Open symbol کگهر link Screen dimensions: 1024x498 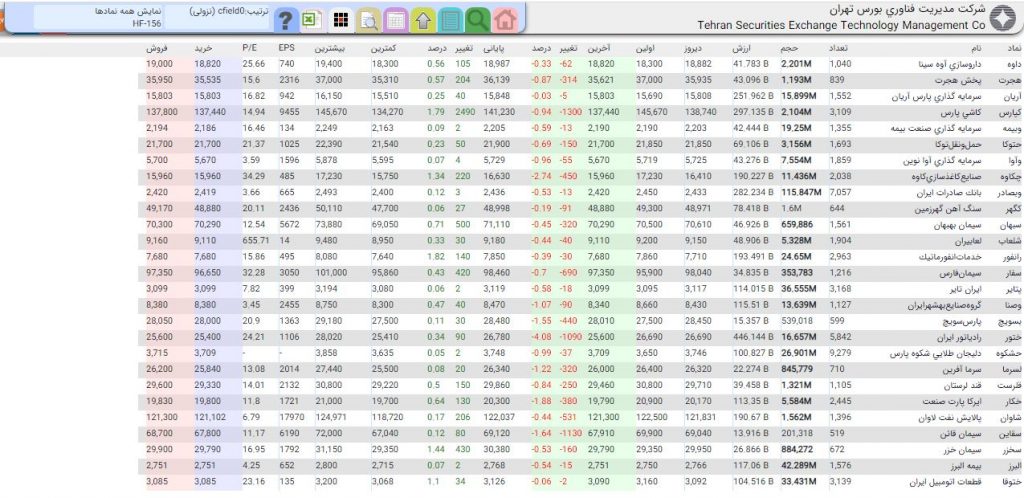pos(1012,209)
